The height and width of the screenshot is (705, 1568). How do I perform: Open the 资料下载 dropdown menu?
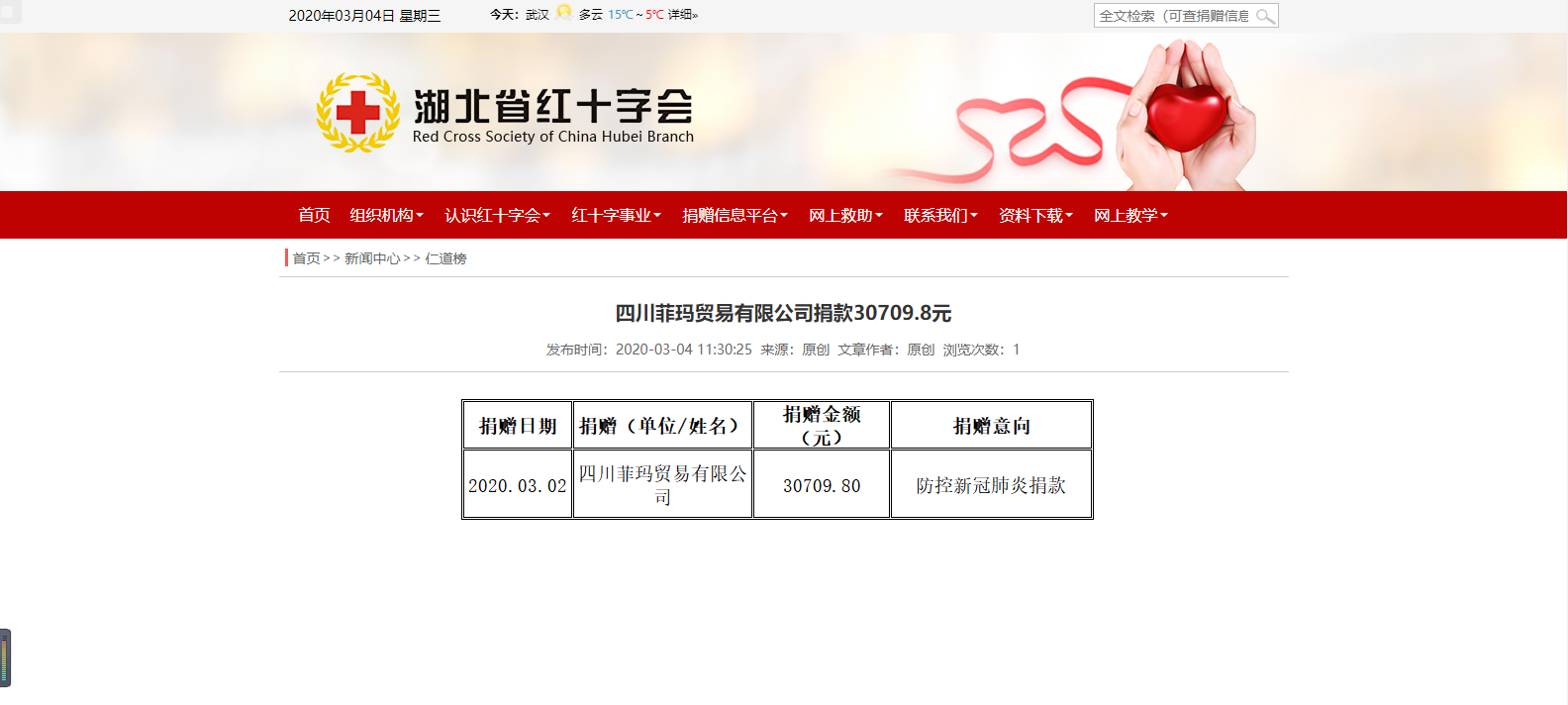(x=1035, y=216)
